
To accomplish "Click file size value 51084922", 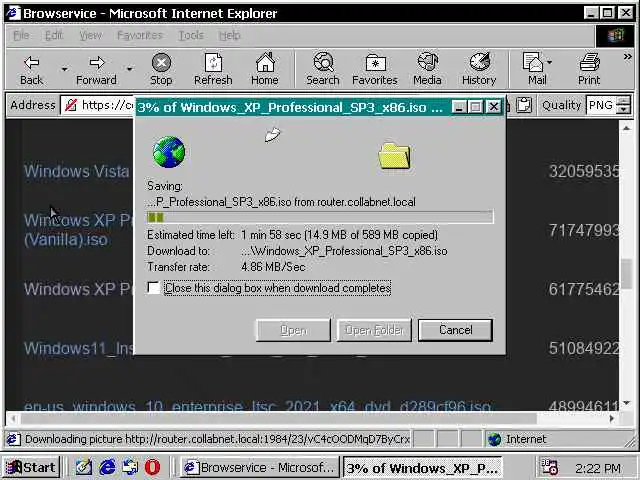I will click(x=584, y=348).
